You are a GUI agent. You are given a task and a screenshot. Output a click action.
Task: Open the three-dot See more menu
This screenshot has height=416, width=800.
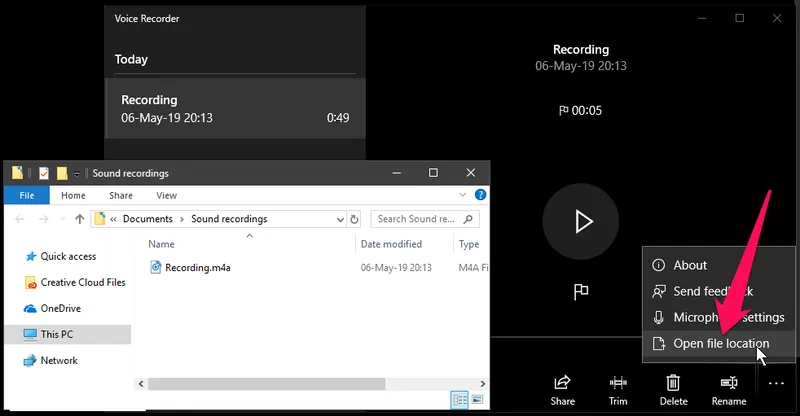(777, 383)
